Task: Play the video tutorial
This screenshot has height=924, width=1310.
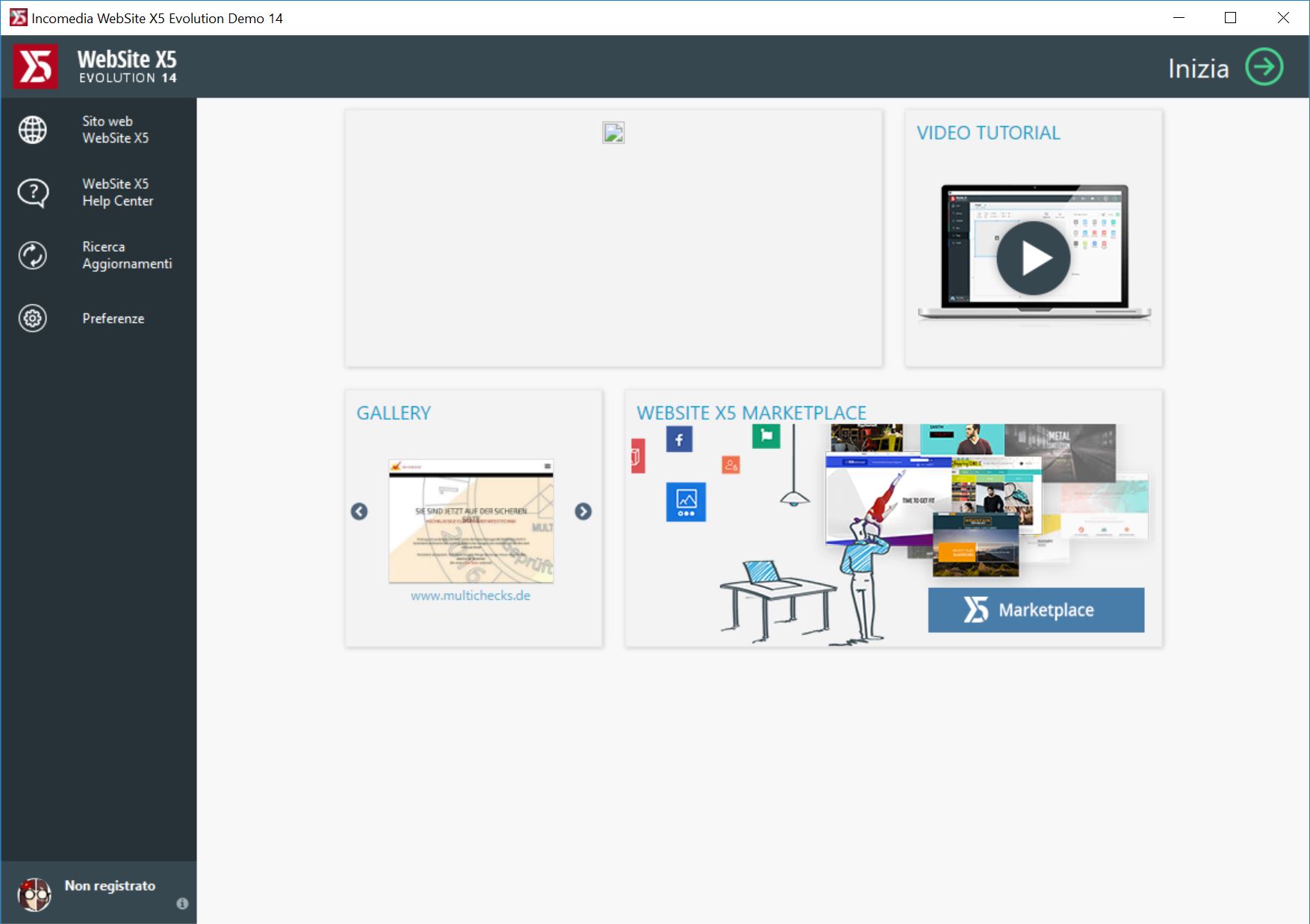Action: (1033, 258)
